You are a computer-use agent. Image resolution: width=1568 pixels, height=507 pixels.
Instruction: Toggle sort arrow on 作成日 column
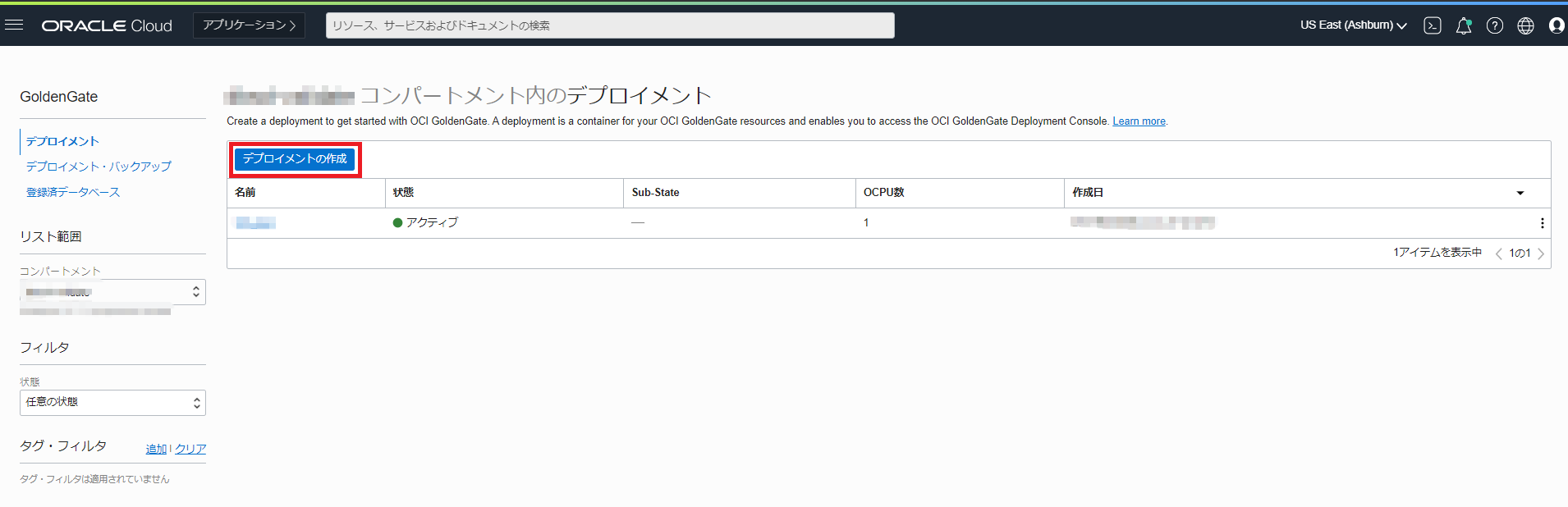(1520, 193)
